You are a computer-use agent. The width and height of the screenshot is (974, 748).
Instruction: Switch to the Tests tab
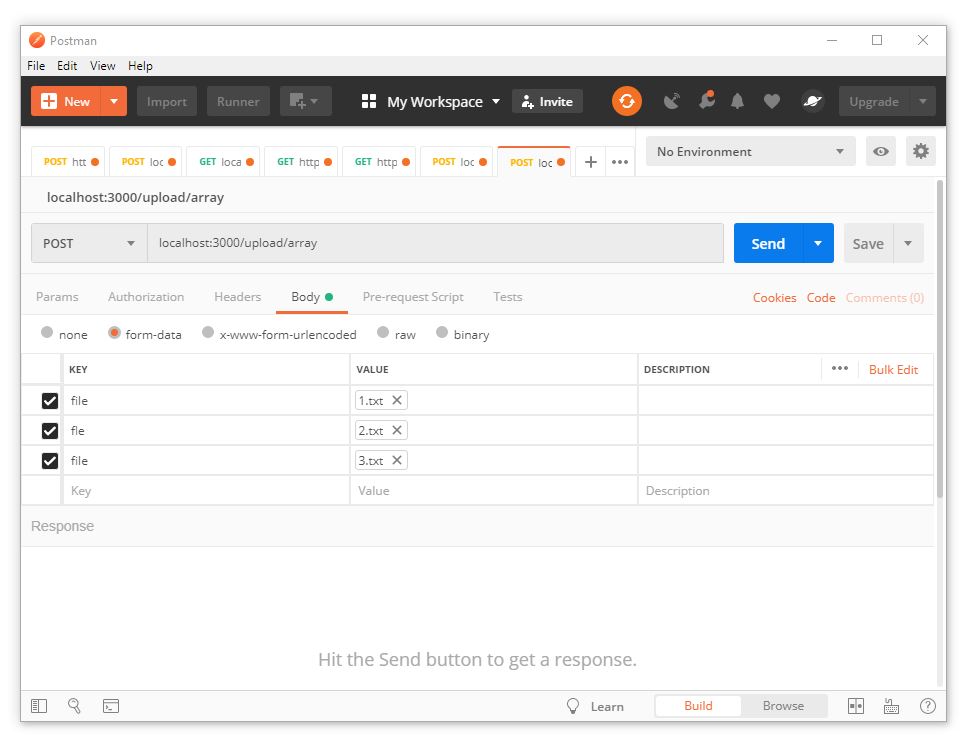coord(507,297)
